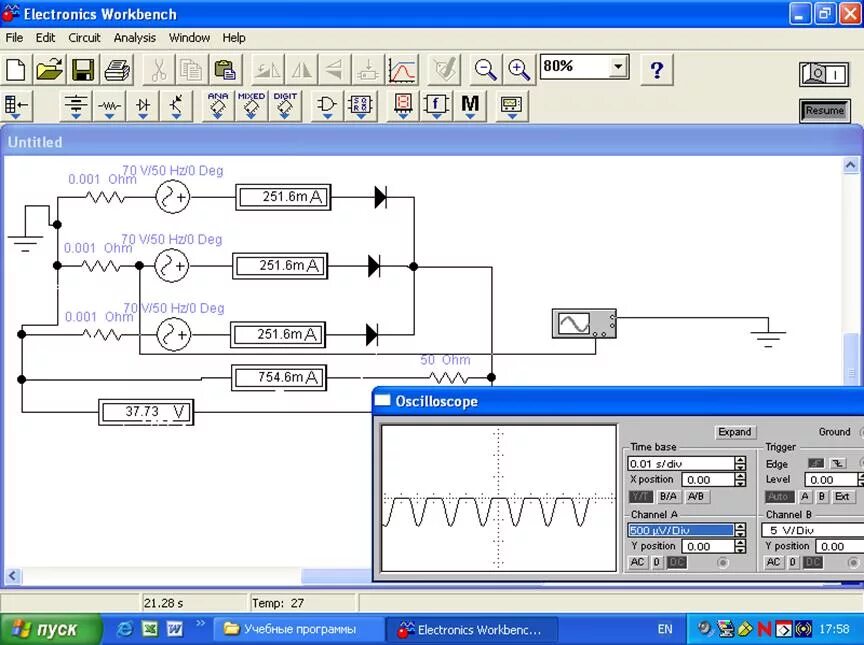Set Channel A coupling to 0

click(656, 562)
